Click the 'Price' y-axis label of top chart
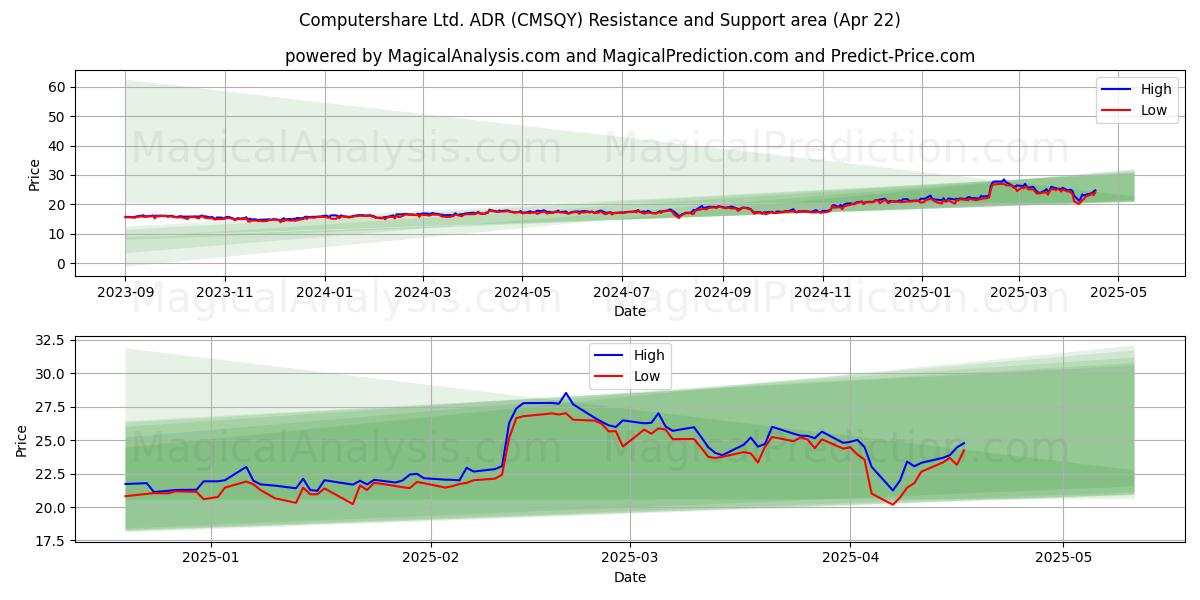 point(35,175)
